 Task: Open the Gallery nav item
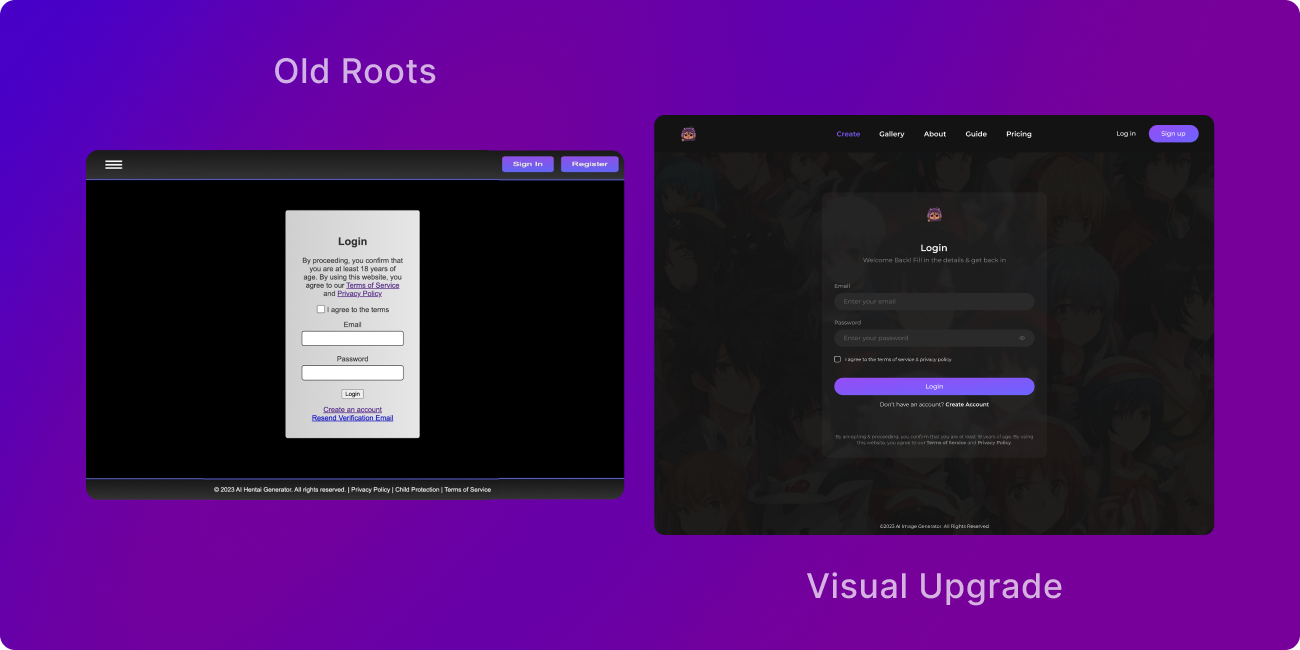(x=892, y=134)
